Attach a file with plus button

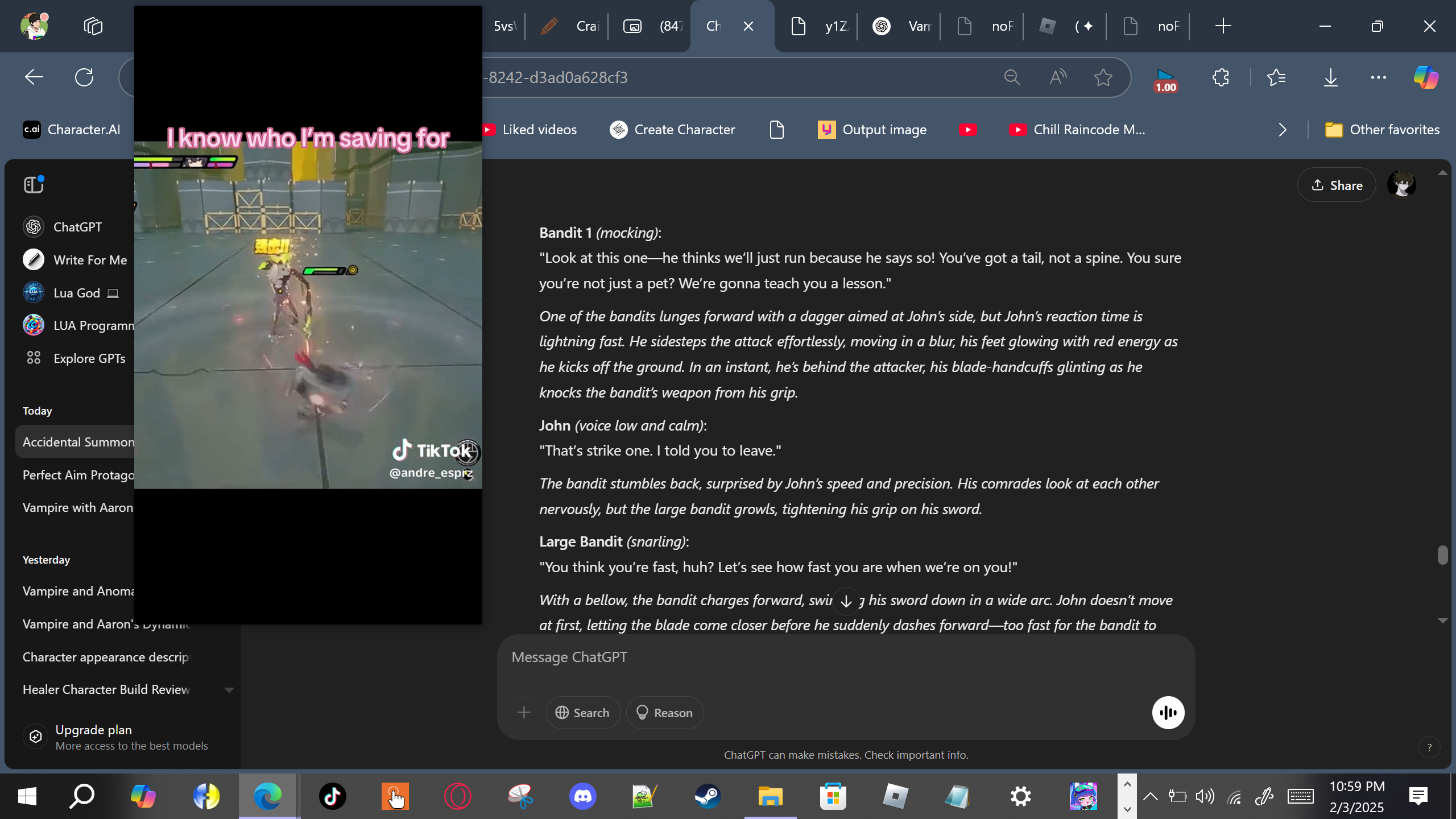[x=524, y=713]
